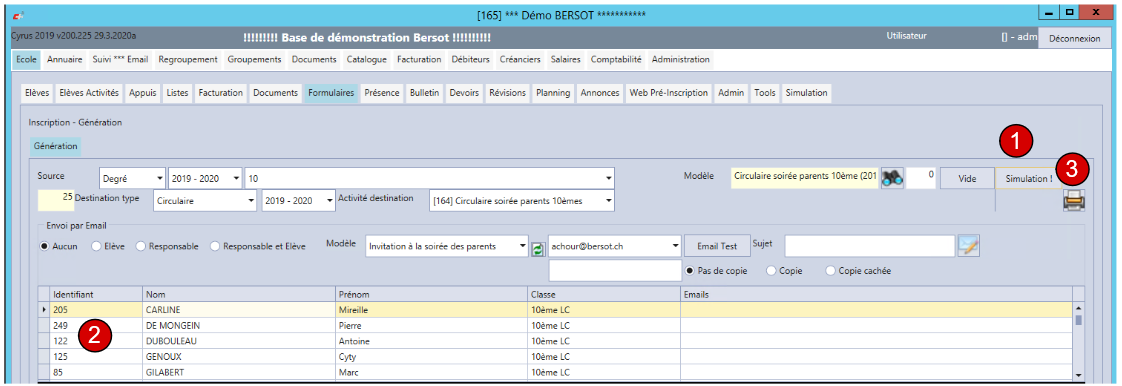Select the CARLINE row name cell
1122x386 pixels.
[239, 309]
